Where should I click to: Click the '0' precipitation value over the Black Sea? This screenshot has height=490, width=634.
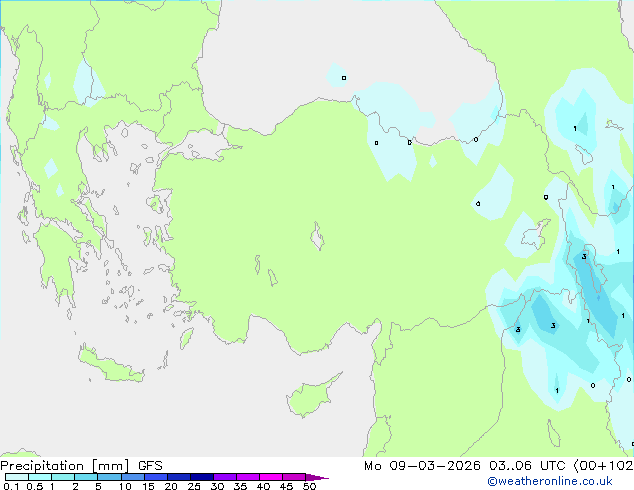tap(344, 78)
